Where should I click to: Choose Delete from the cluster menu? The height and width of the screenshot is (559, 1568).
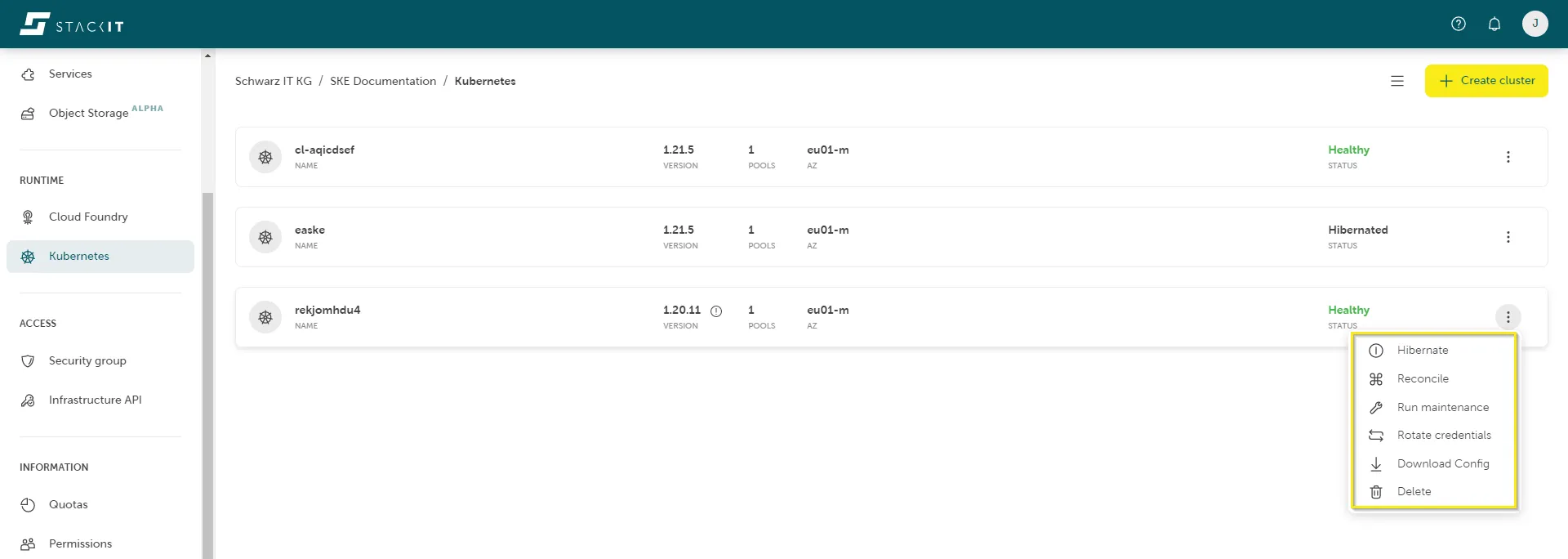click(x=1414, y=491)
